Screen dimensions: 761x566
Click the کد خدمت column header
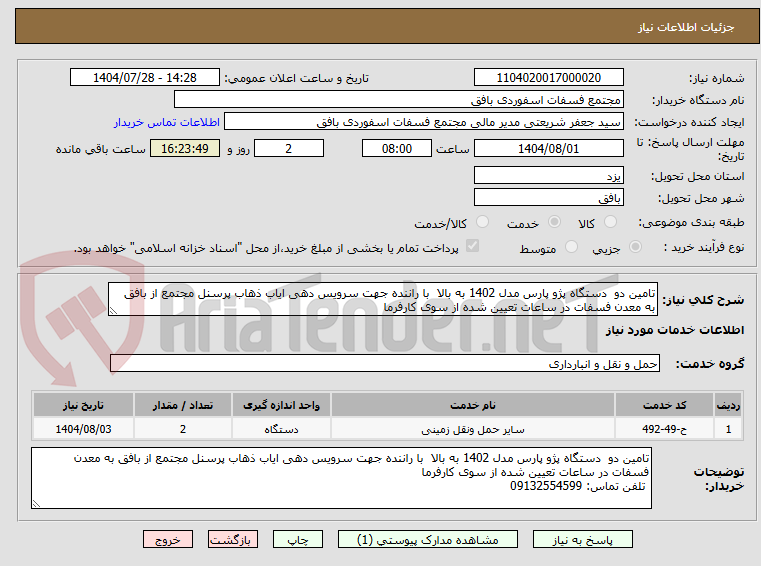(664, 405)
